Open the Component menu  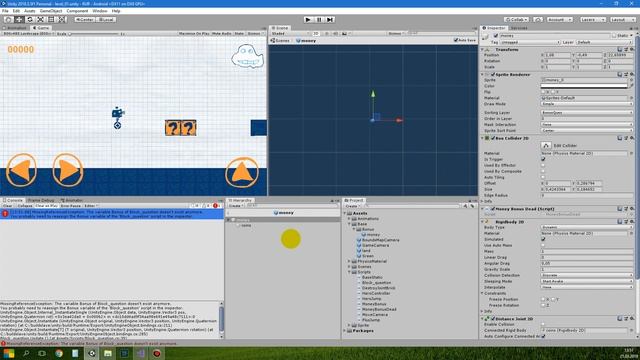tap(77, 11)
